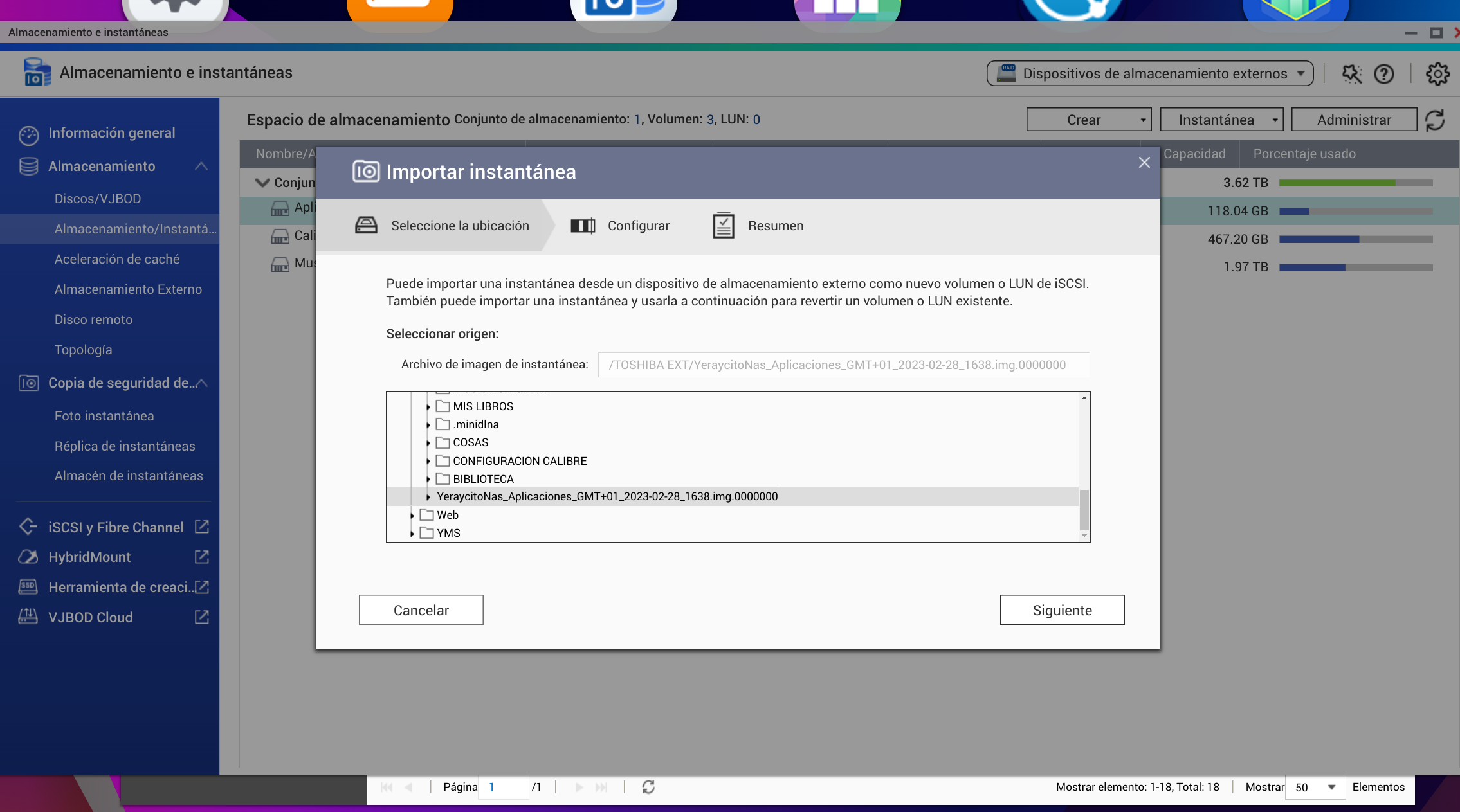Open the Instantánea dropdown button
This screenshot has width=1460, height=812.
[x=1221, y=120]
